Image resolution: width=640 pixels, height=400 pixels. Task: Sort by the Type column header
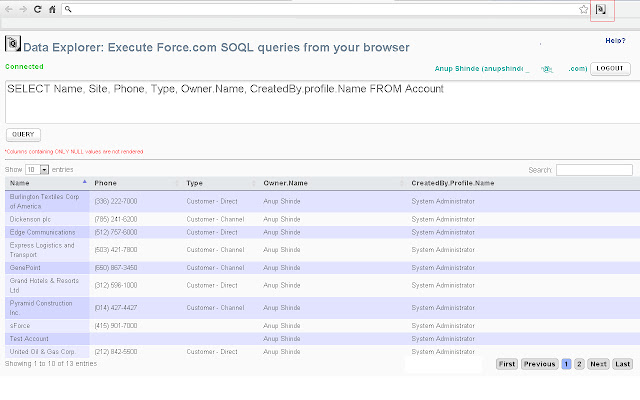click(220, 183)
